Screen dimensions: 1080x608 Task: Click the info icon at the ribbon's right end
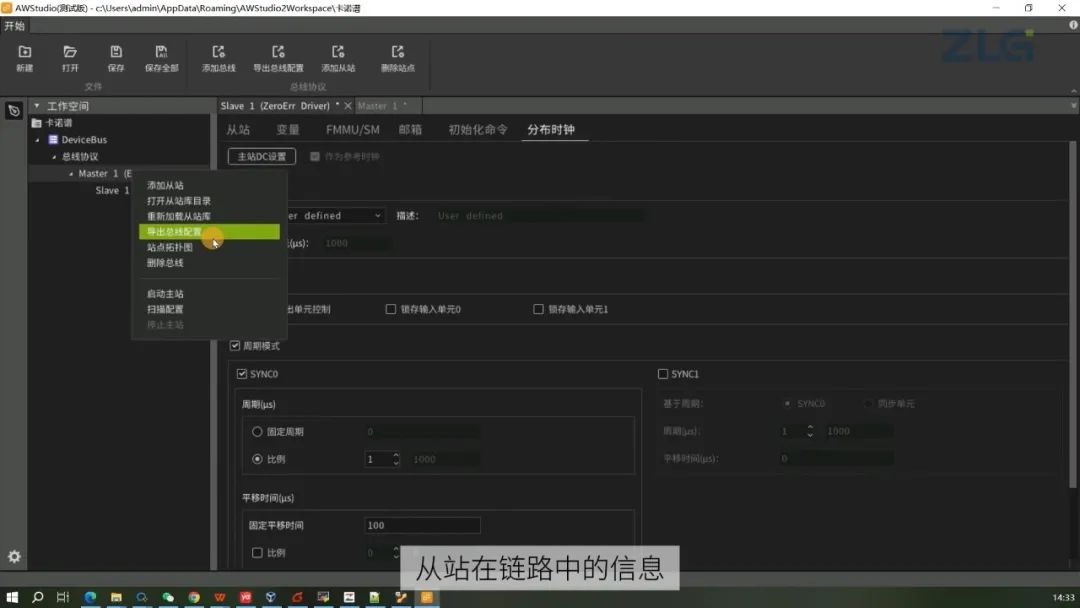click(x=1073, y=25)
